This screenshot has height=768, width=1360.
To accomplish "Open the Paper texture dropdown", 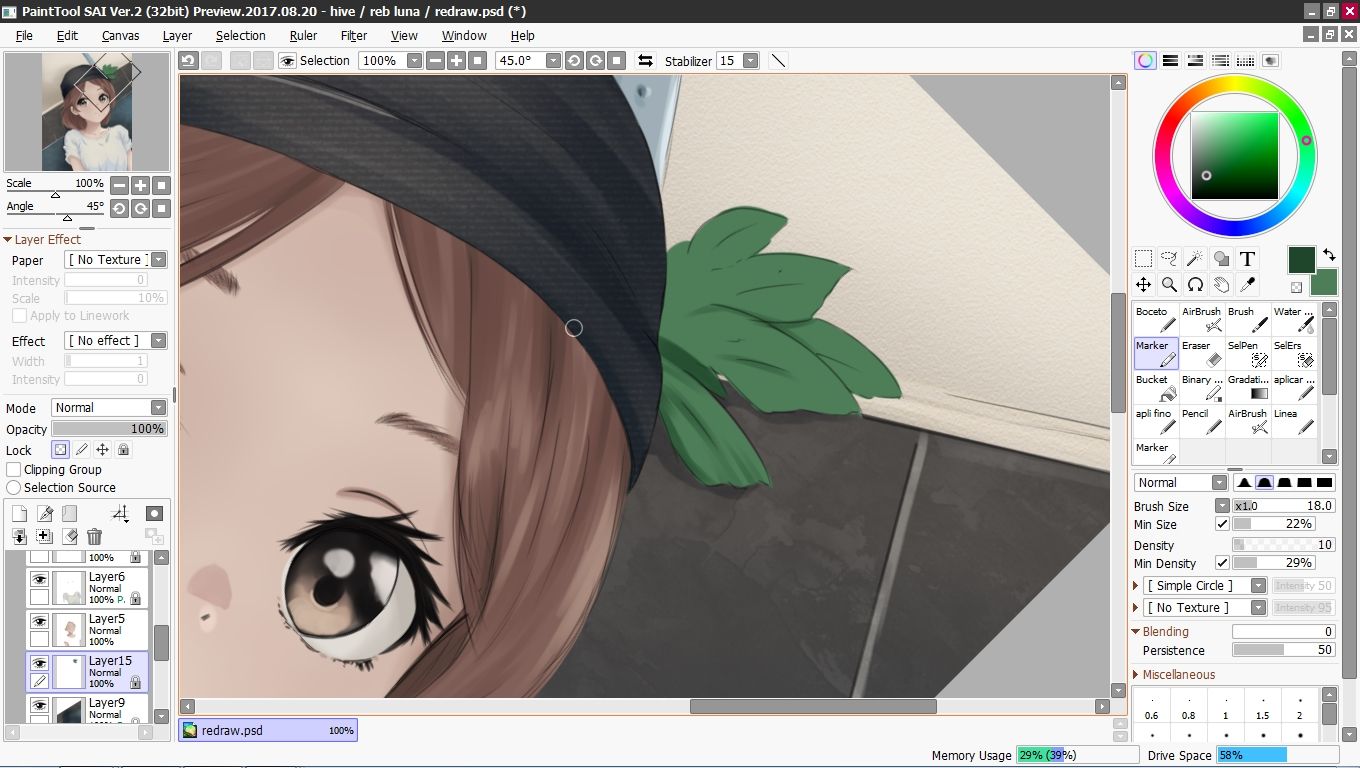I will 158,260.
